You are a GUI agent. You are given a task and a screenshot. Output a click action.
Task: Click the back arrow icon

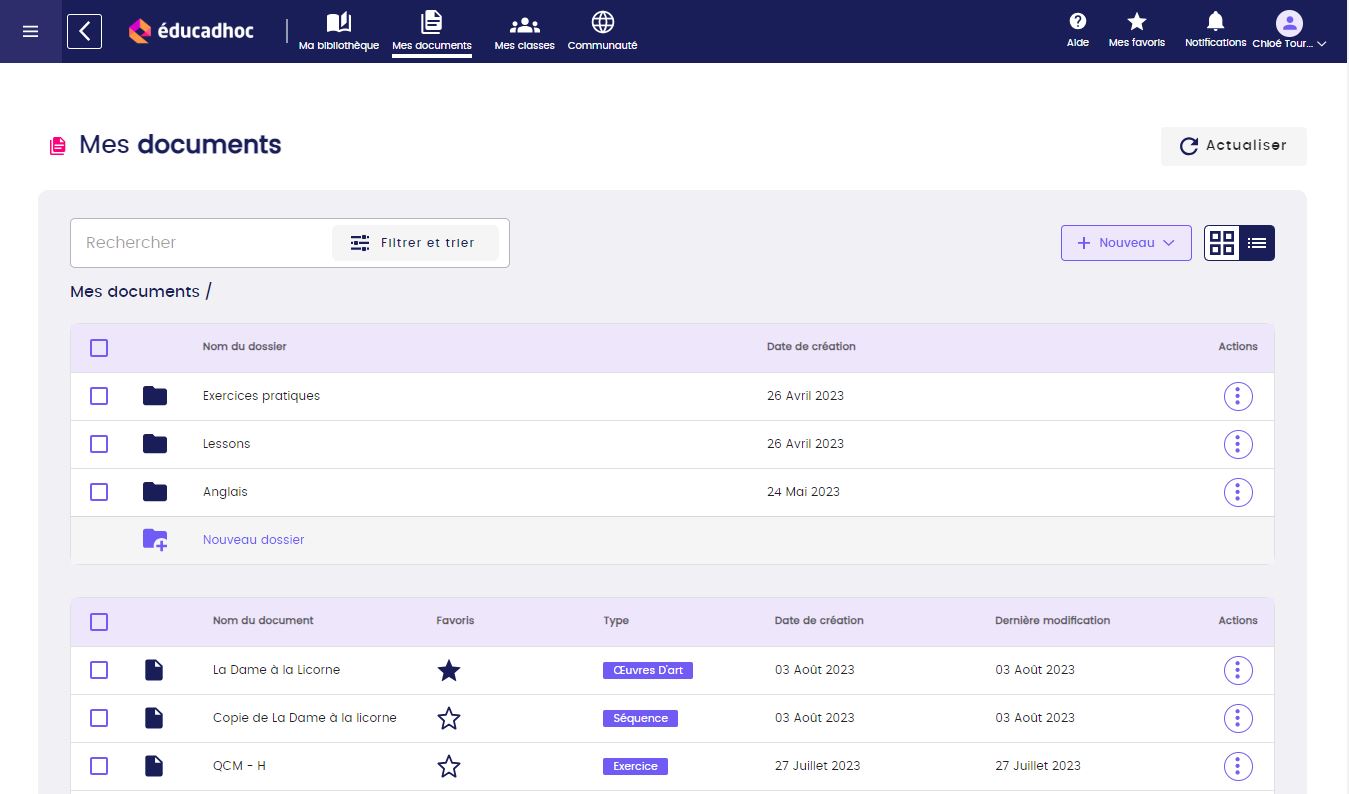(84, 31)
